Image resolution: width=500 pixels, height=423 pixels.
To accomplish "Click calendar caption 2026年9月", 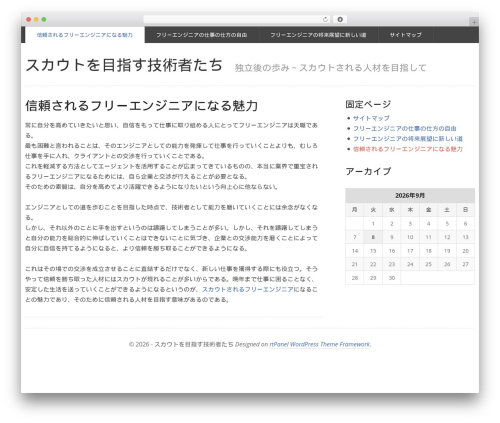I will point(410,196).
